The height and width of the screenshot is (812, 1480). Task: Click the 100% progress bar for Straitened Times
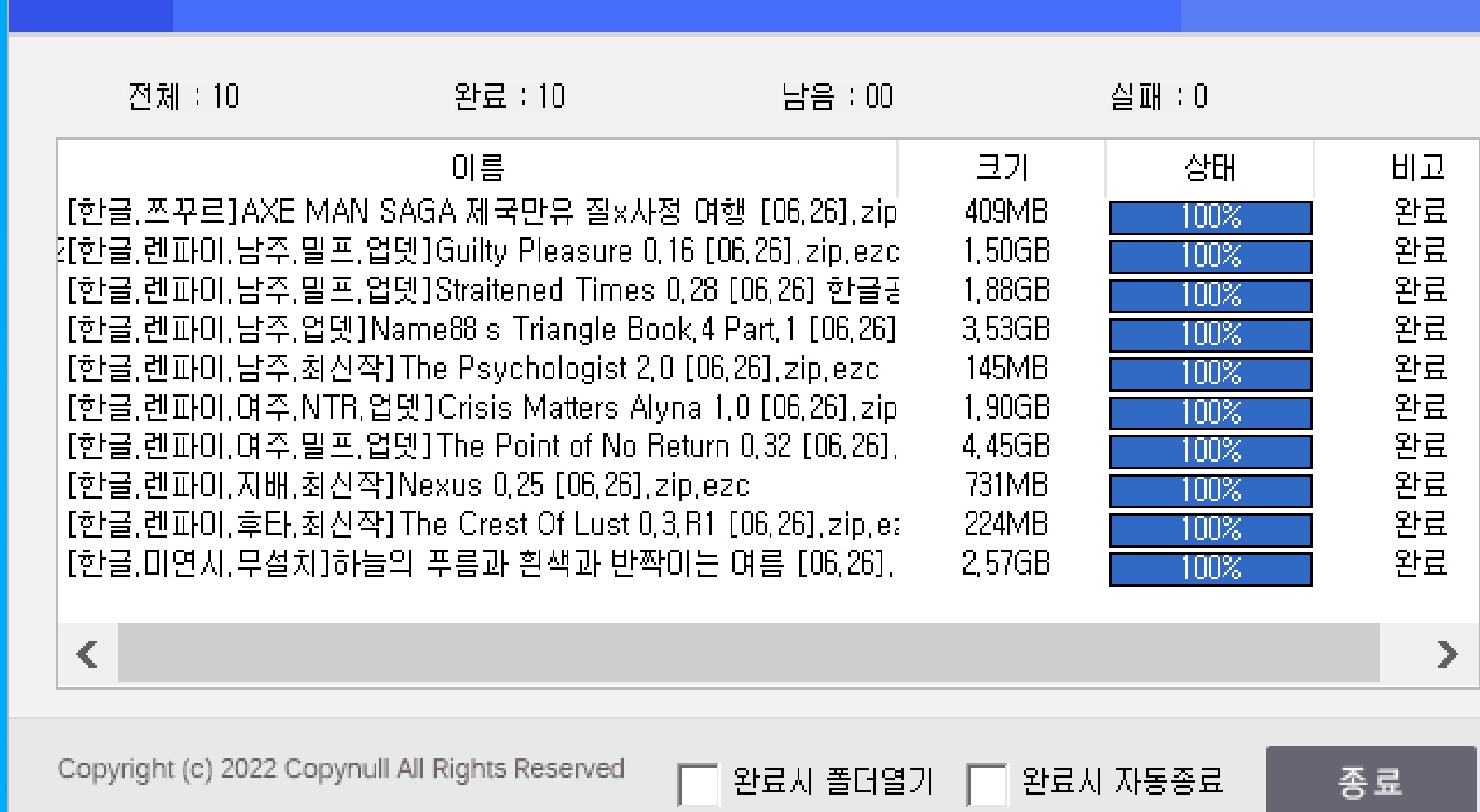point(1210,295)
